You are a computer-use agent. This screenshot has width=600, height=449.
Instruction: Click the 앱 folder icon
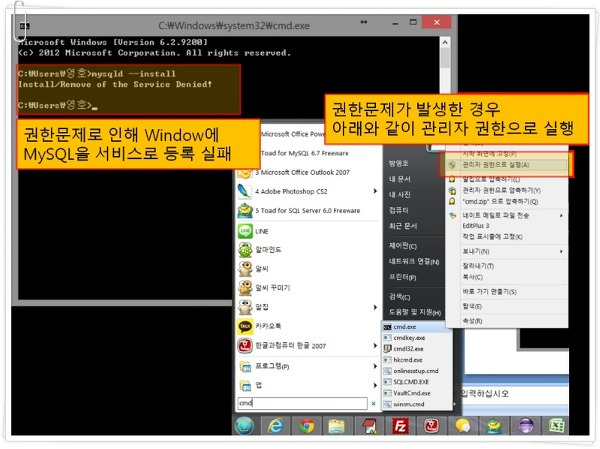(x=245, y=385)
